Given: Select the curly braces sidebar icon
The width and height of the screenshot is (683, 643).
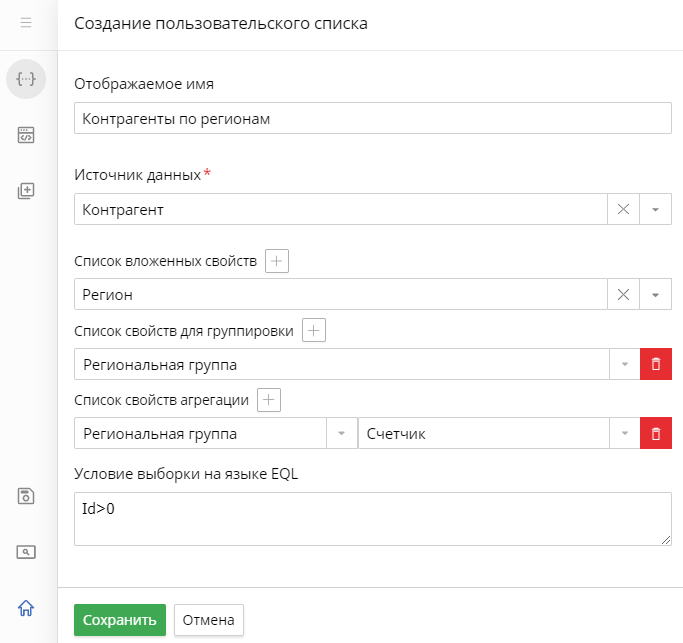Looking at the screenshot, I should tap(26, 79).
